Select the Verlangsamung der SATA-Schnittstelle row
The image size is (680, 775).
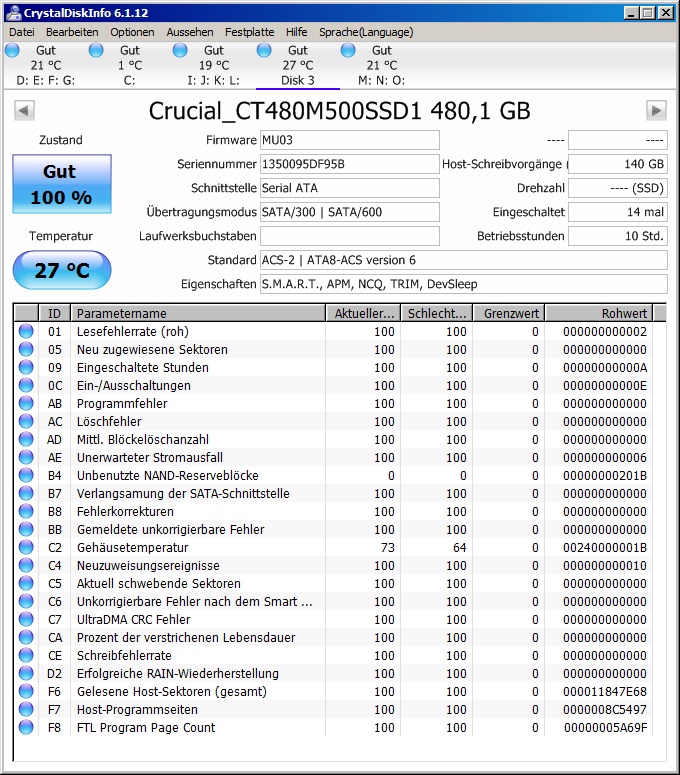[x=334, y=493]
